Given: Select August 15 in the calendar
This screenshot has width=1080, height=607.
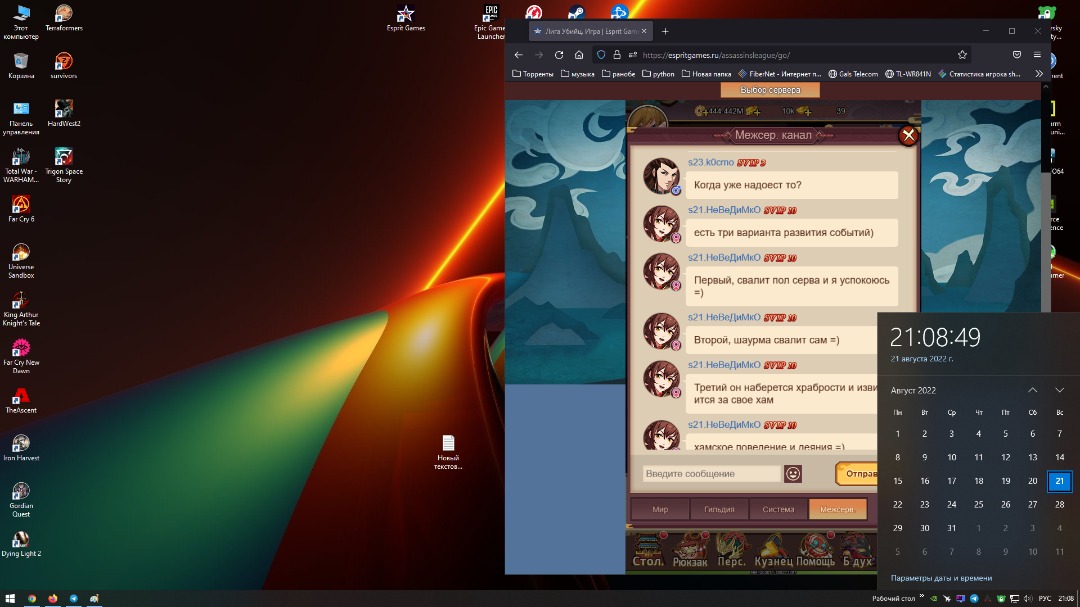Looking at the screenshot, I should coord(897,481).
